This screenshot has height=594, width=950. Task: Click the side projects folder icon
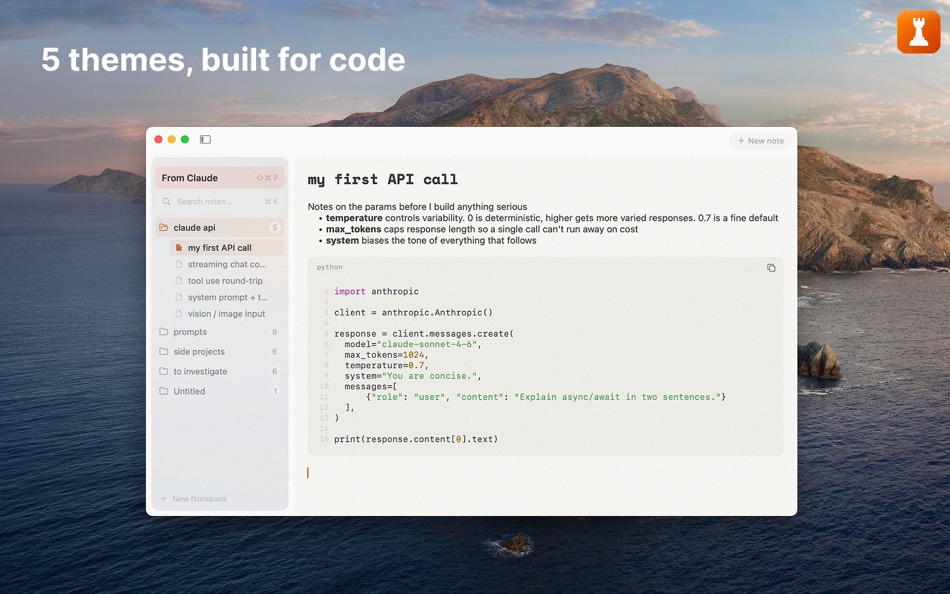[164, 352]
